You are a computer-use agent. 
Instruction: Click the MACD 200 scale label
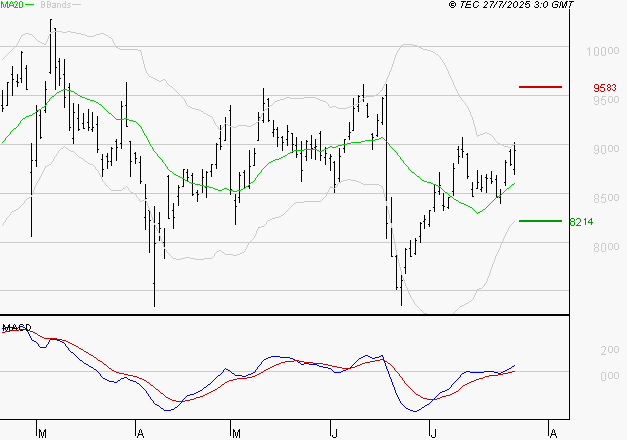point(610,350)
